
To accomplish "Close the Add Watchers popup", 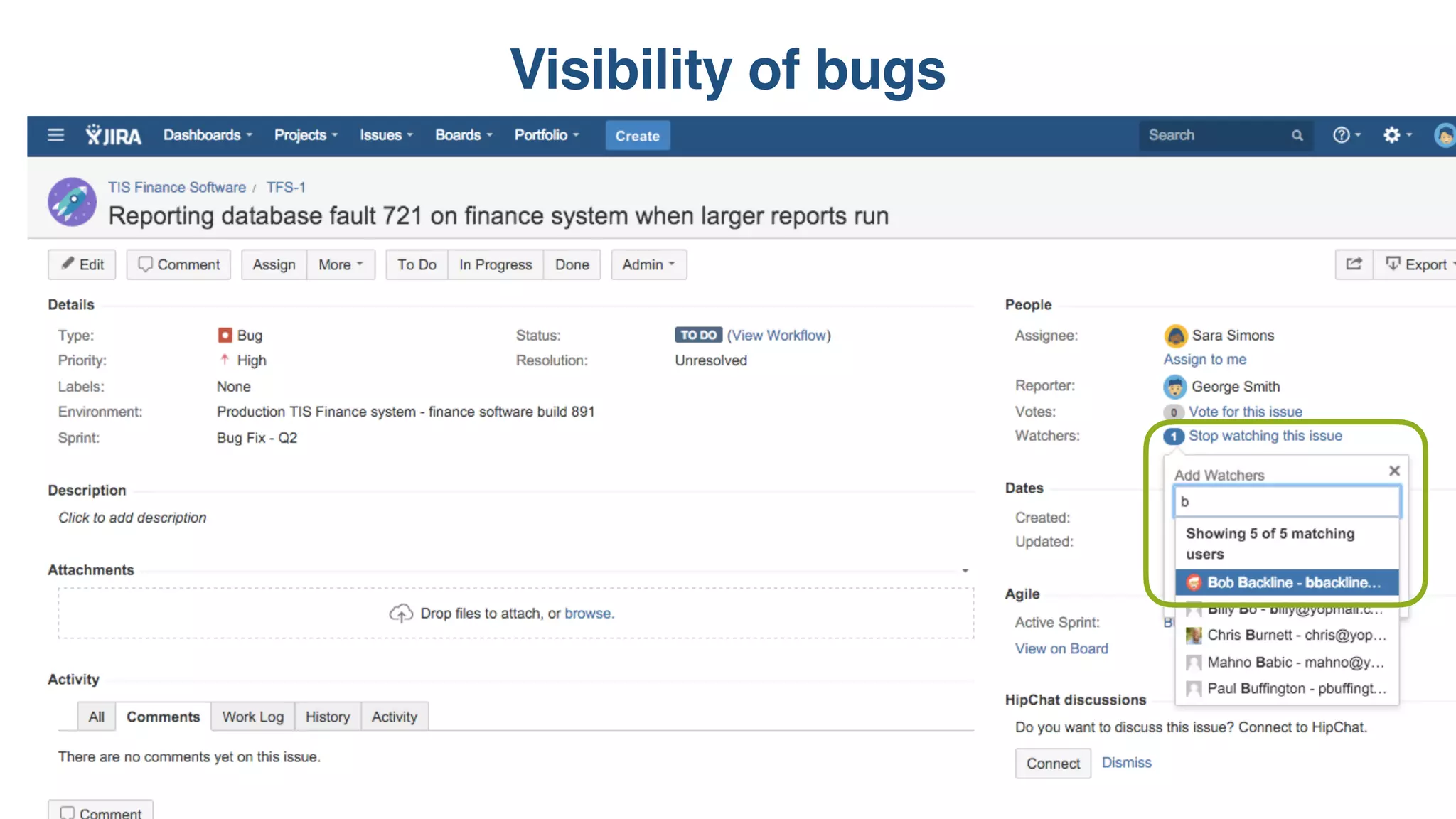I will [x=1394, y=471].
